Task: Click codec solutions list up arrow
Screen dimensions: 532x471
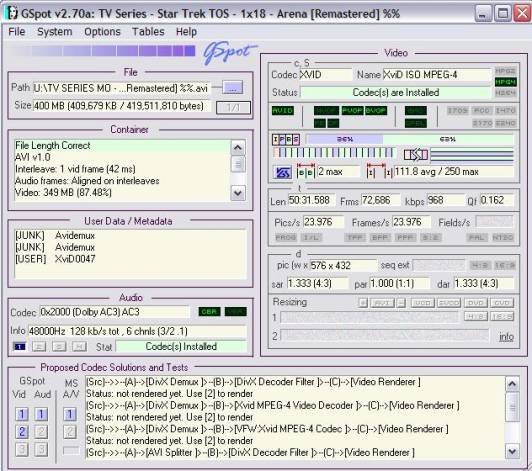Action: point(512,384)
